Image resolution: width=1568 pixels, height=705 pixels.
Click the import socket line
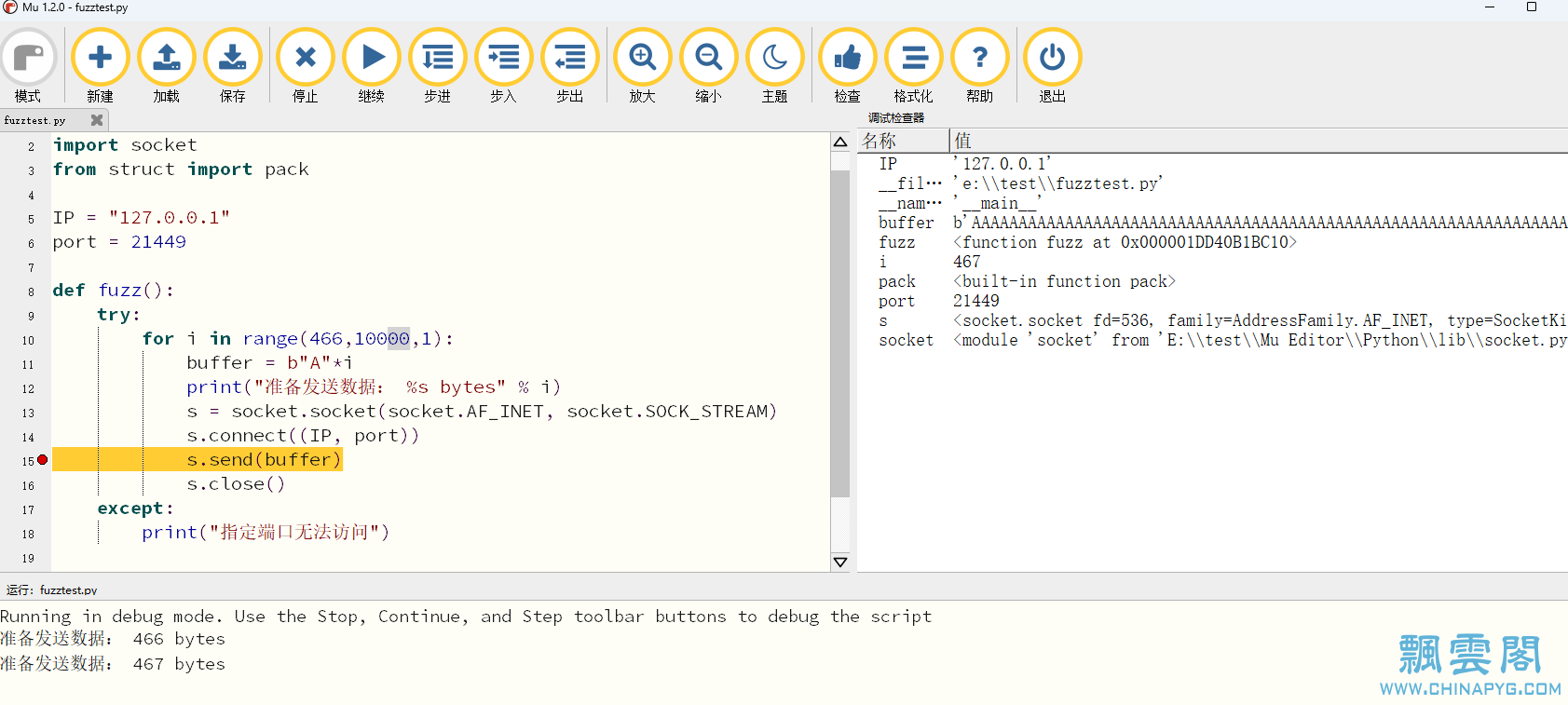(125, 145)
